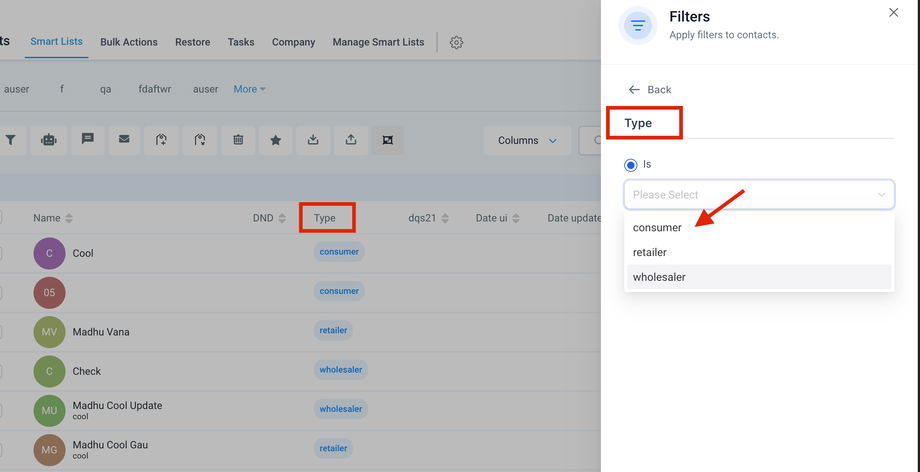
Task: Click the download import icon
Action: pos(313,140)
